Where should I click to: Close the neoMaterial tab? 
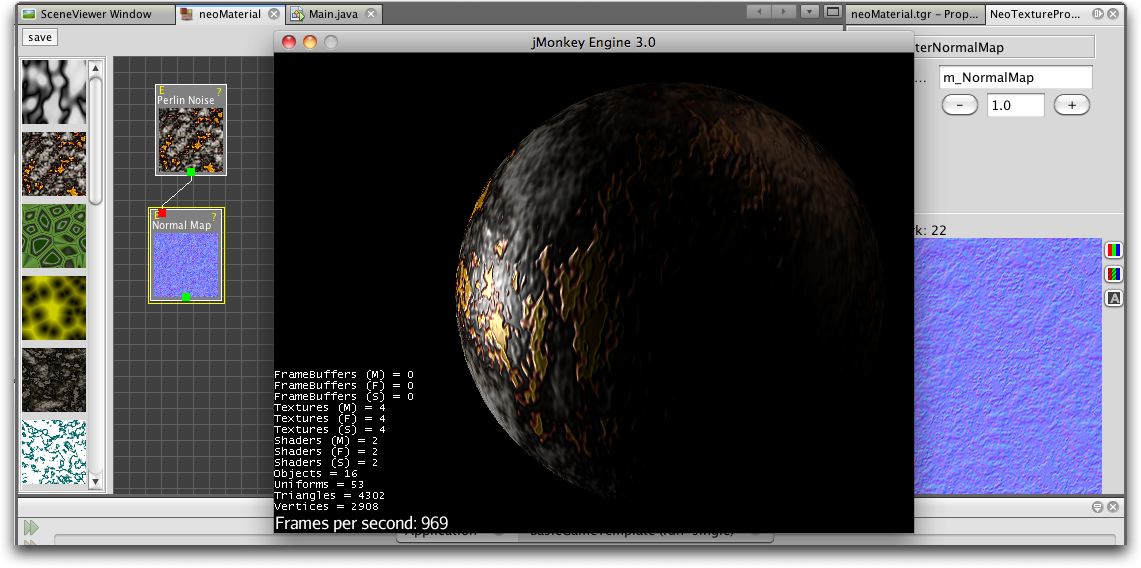[x=274, y=14]
